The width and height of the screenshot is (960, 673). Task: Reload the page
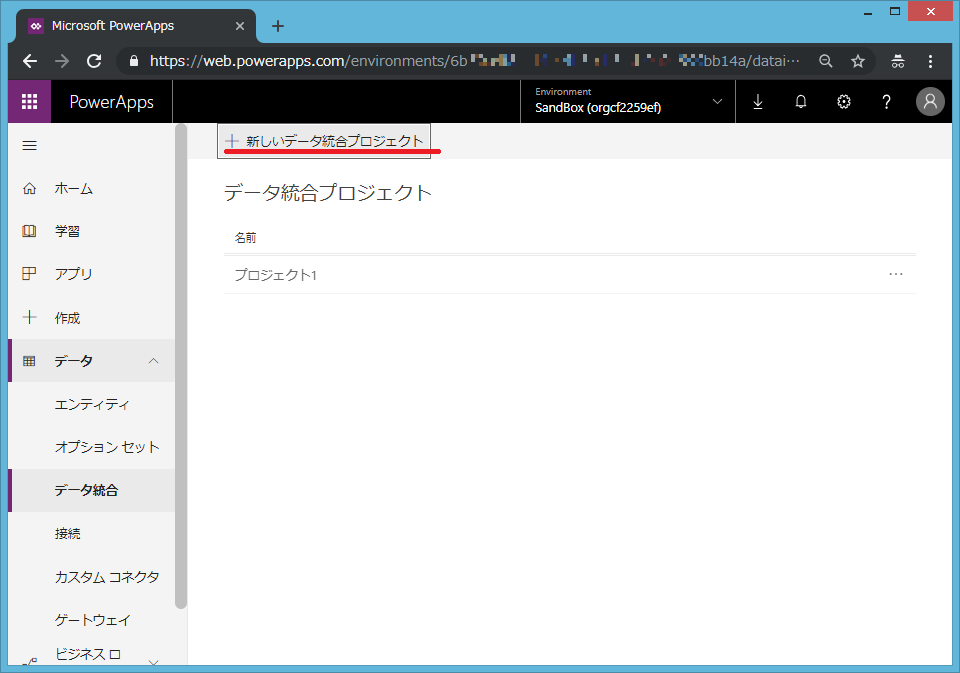(94, 61)
